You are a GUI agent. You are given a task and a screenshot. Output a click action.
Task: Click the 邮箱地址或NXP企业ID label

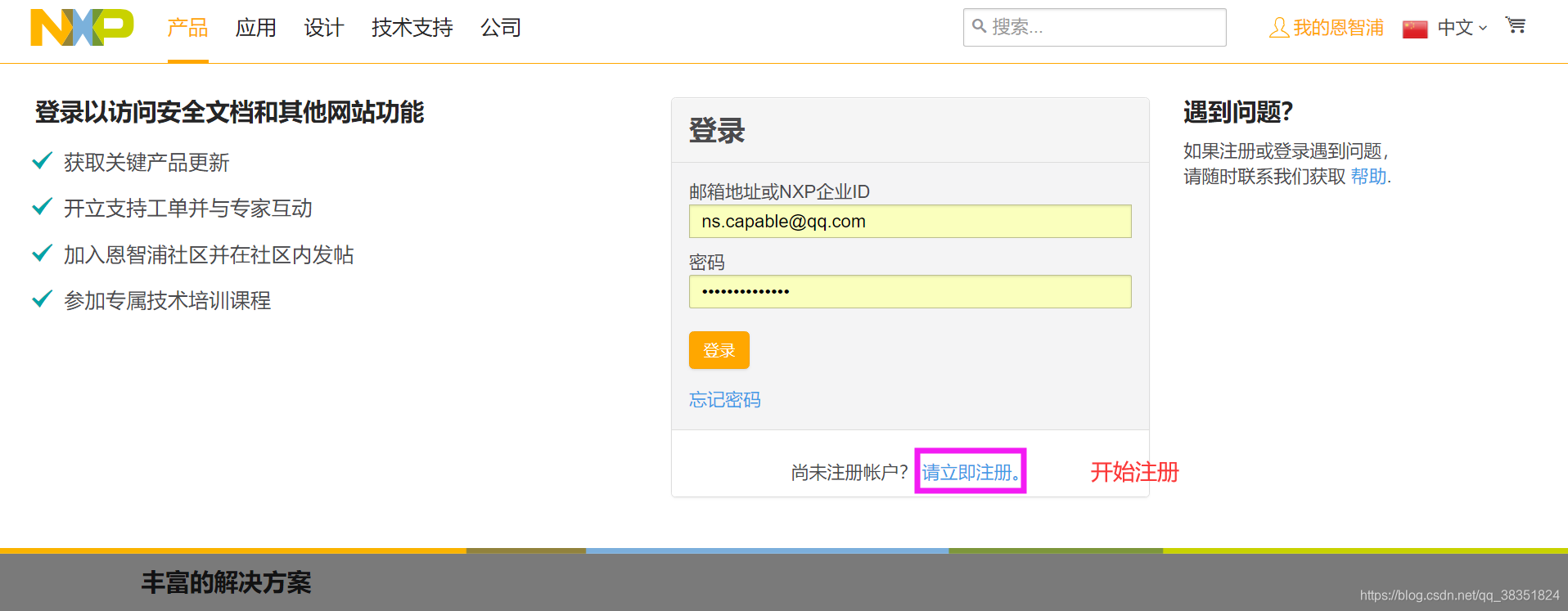779,191
